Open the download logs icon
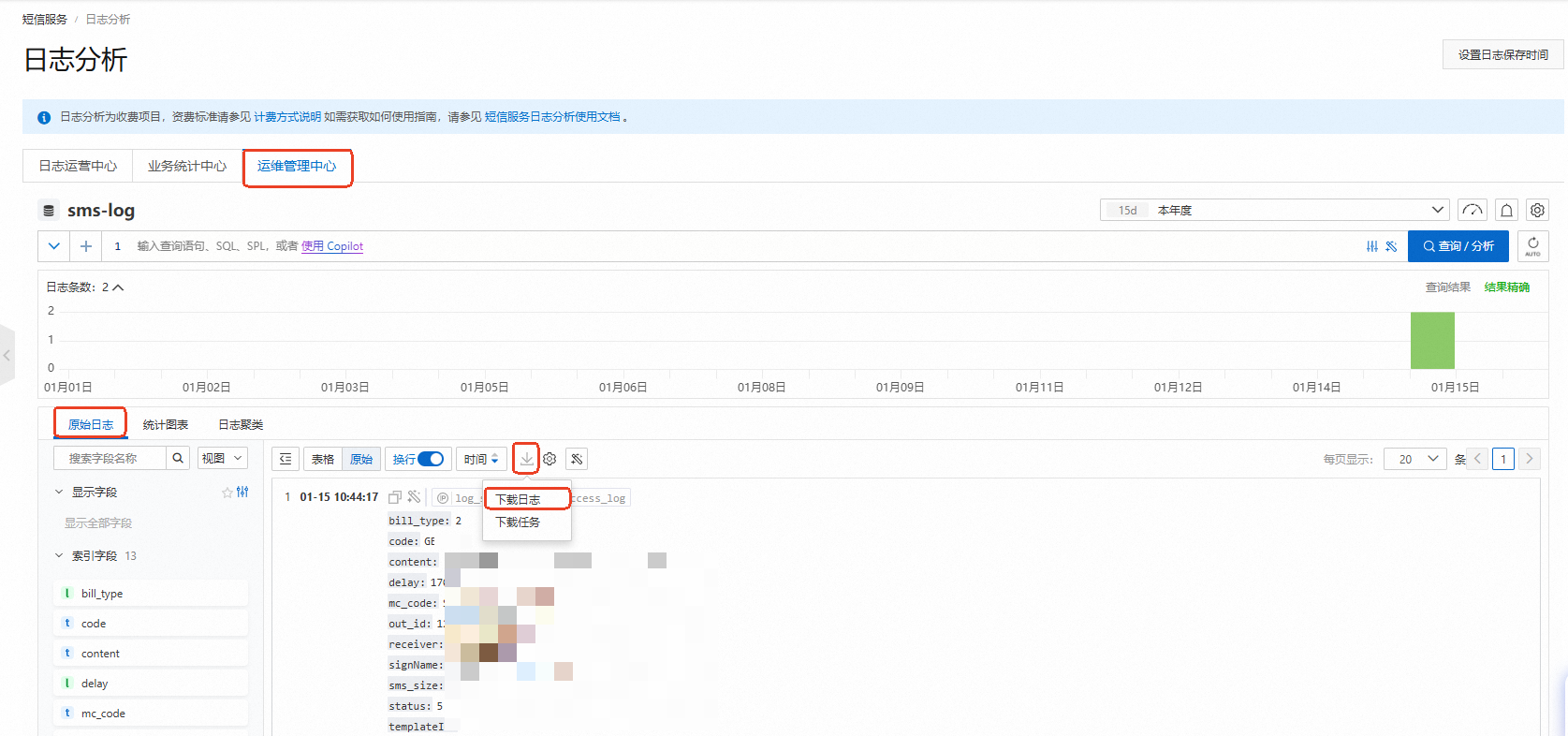This screenshot has width=1568, height=736. click(526, 459)
